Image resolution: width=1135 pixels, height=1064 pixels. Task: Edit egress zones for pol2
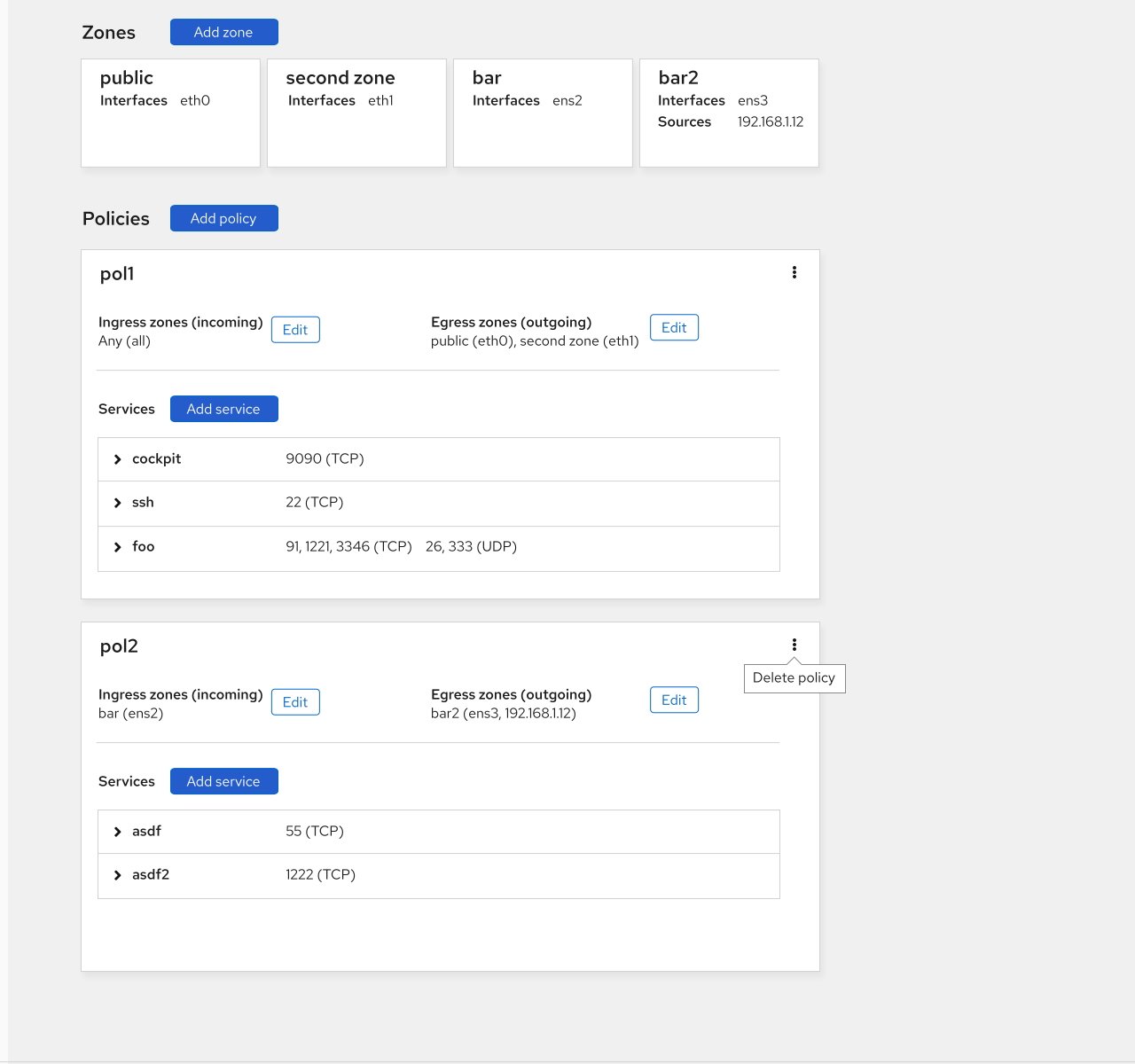[674, 700]
